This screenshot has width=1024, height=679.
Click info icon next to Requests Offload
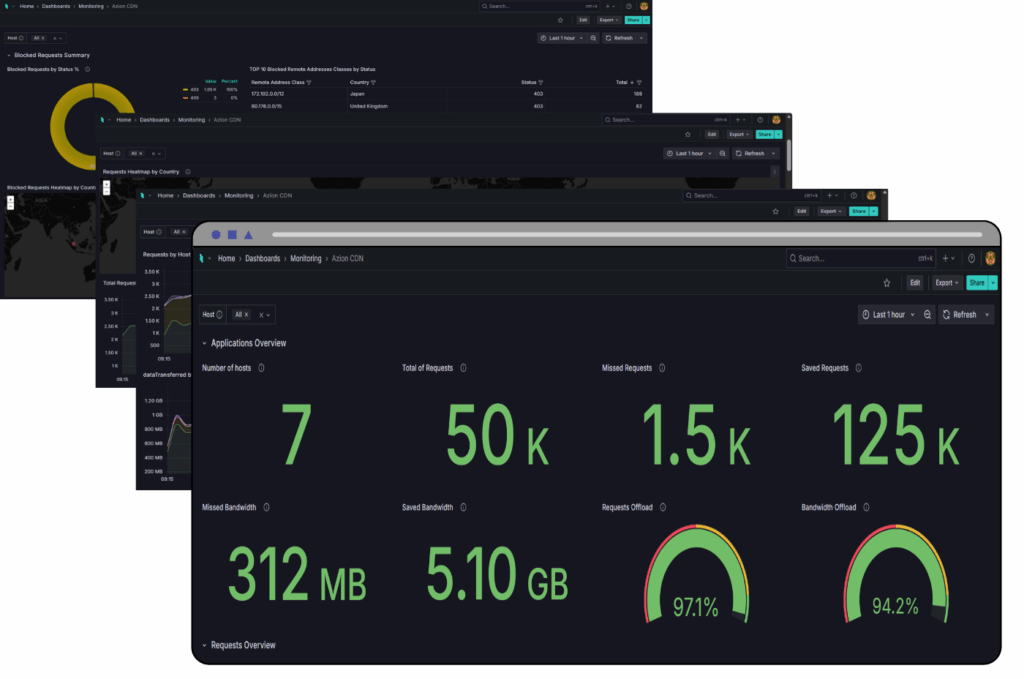coord(662,507)
